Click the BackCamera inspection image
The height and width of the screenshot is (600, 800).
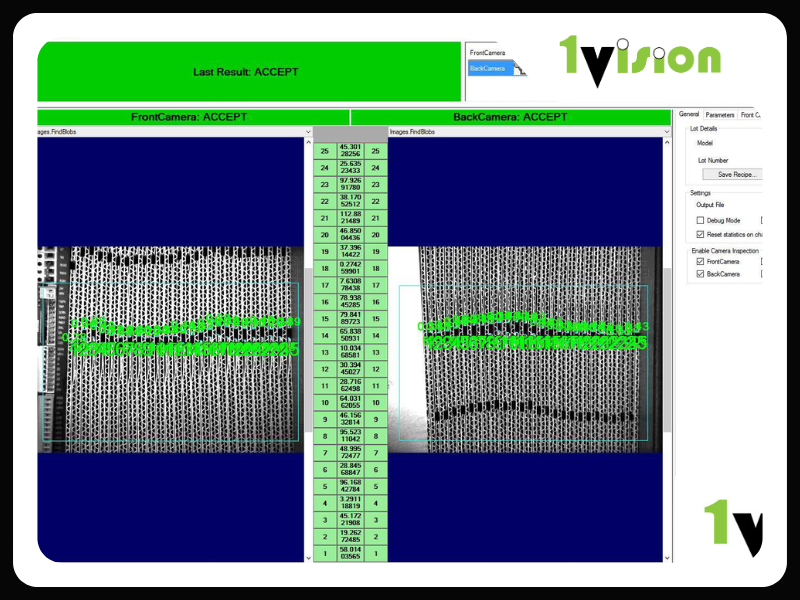click(x=525, y=350)
